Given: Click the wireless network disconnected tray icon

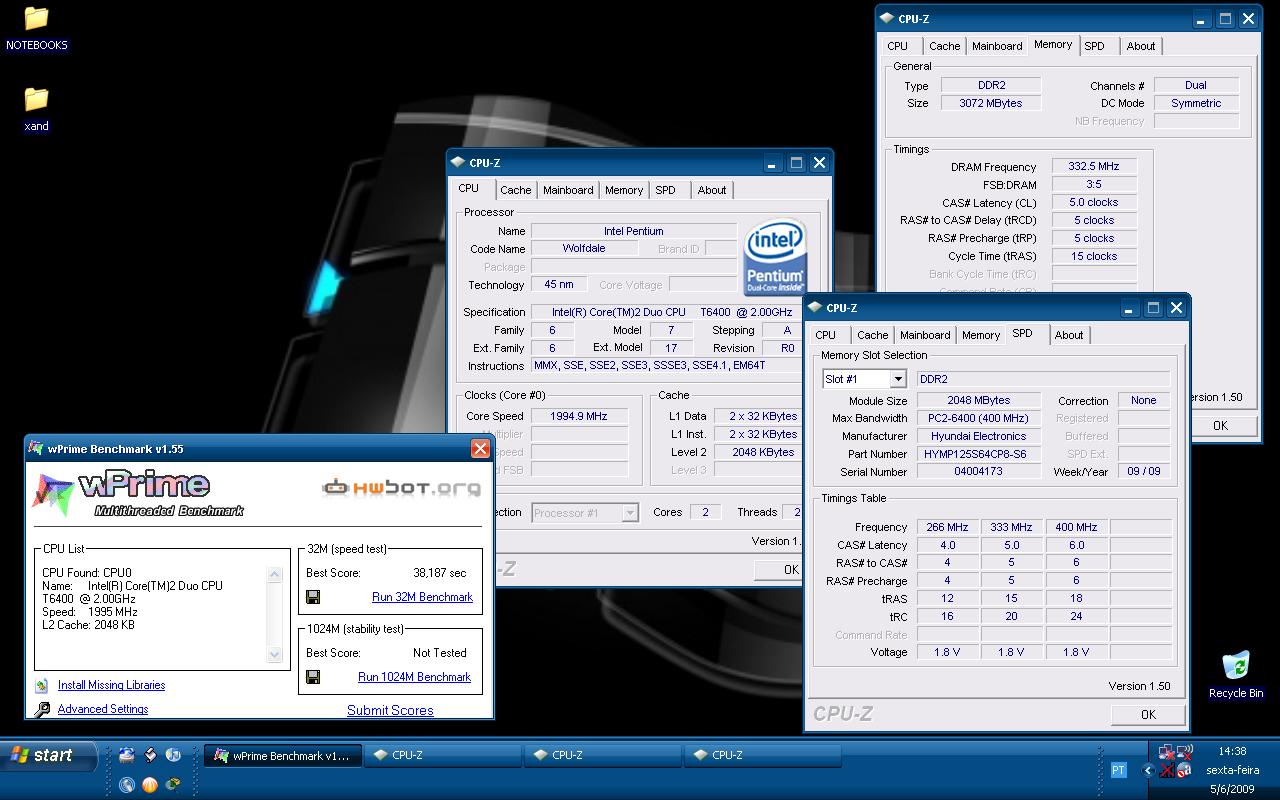Looking at the screenshot, I should (x=1184, y=753).
